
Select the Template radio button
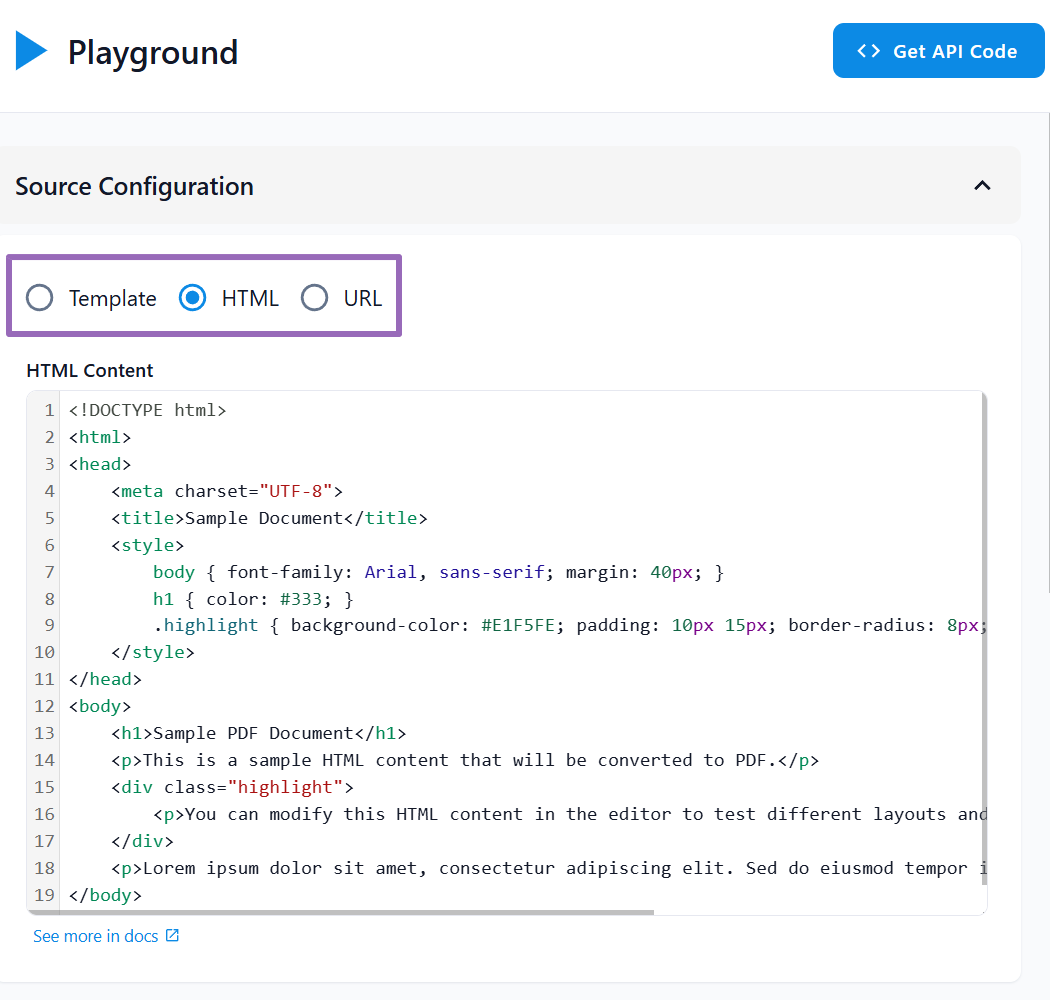pos(39,297)
